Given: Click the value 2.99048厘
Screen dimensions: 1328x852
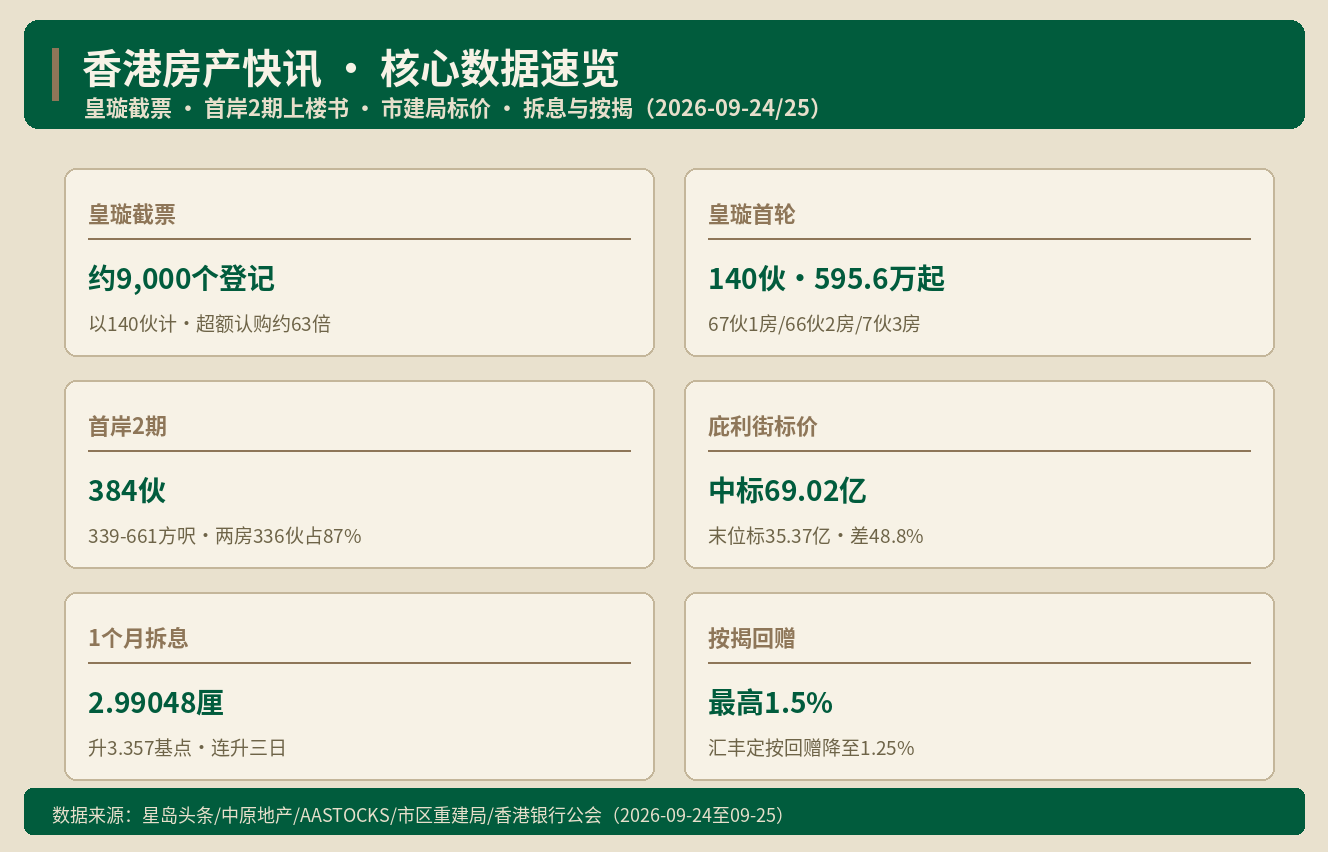Looking at the screenshot, I should pyautogui.click(x=156, y=703).
